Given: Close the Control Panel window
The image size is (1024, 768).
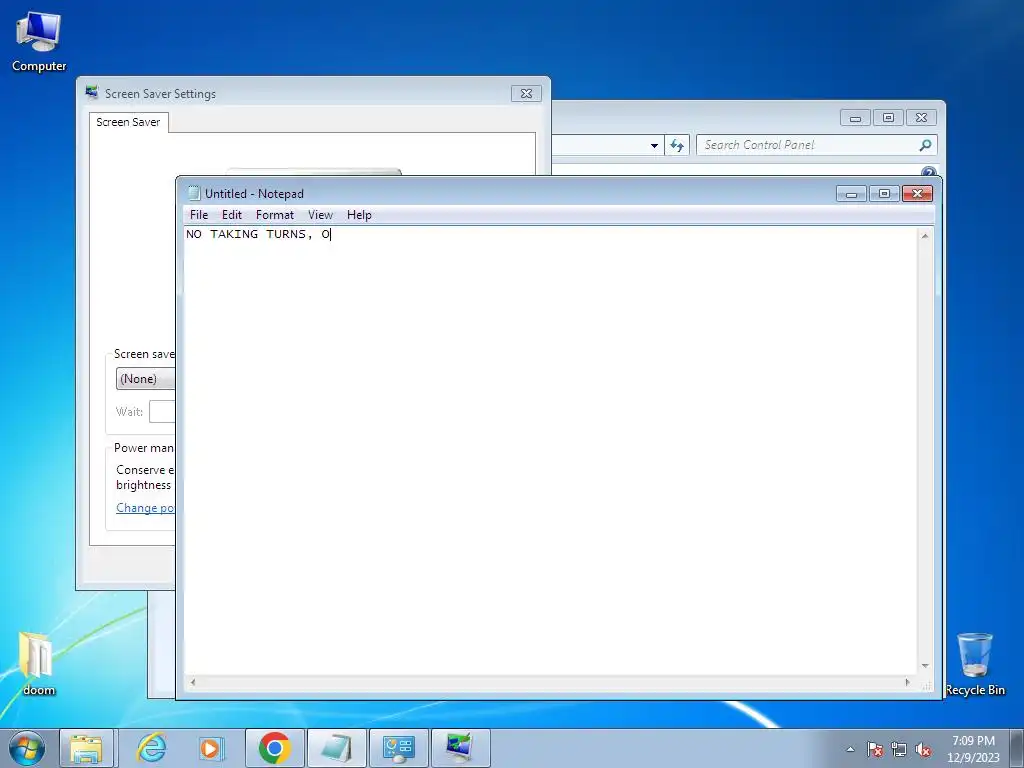Looking at the screenshot, I should (921, 118).
